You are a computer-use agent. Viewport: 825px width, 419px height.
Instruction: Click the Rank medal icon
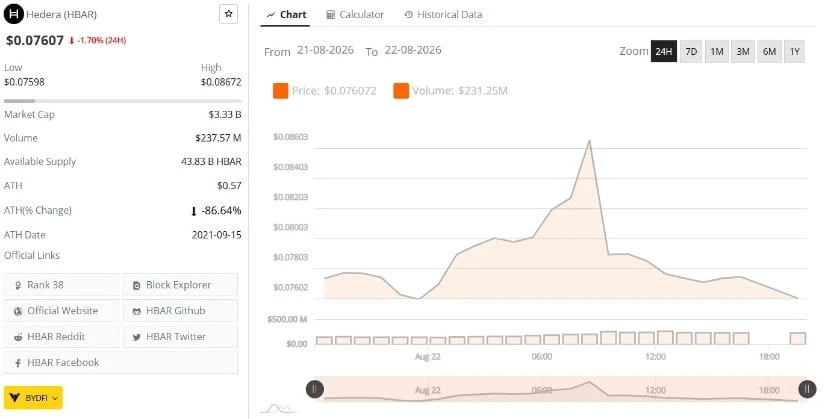coord(18,285)
